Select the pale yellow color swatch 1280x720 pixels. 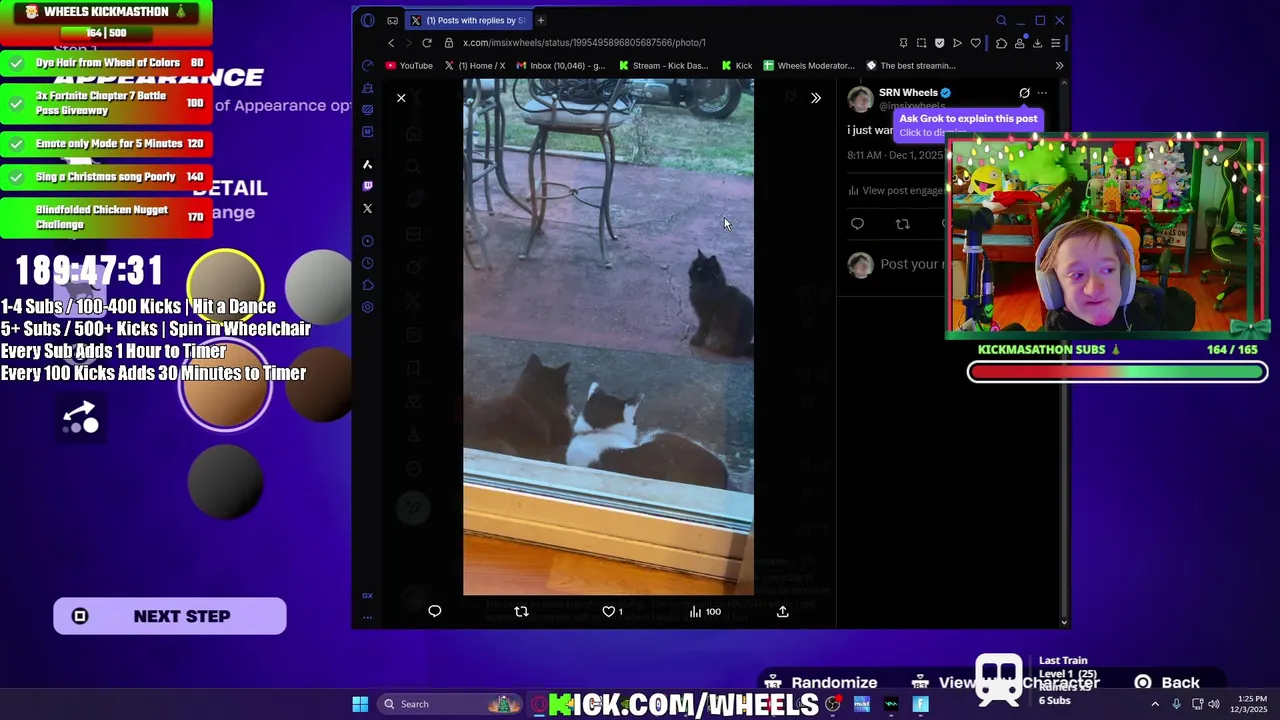(x=226, y=289)
